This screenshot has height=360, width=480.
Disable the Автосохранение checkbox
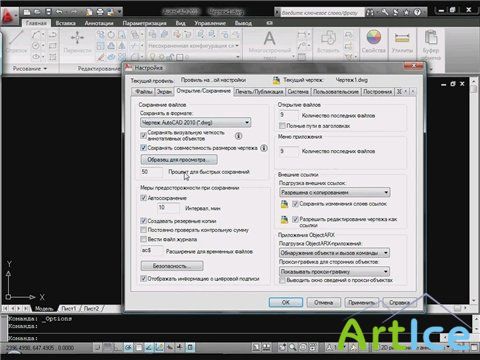click(143, 198)
